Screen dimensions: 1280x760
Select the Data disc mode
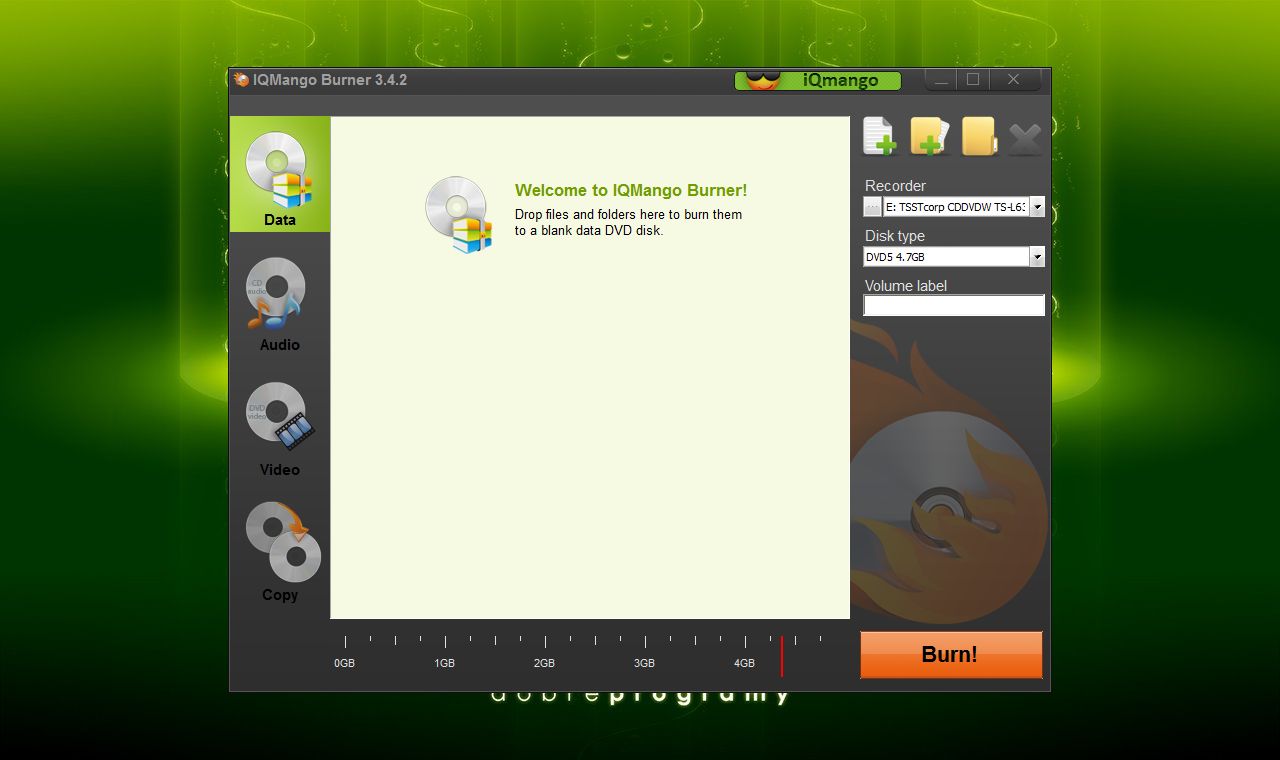[280, 175]
